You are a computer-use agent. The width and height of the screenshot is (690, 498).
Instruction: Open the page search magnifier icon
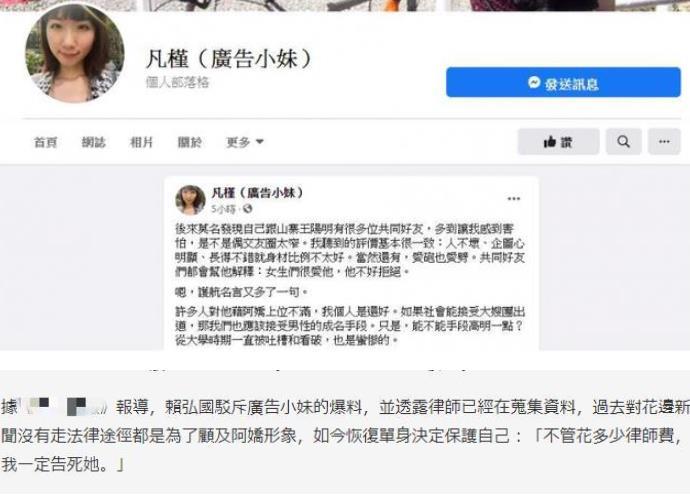tap(624, 142)
